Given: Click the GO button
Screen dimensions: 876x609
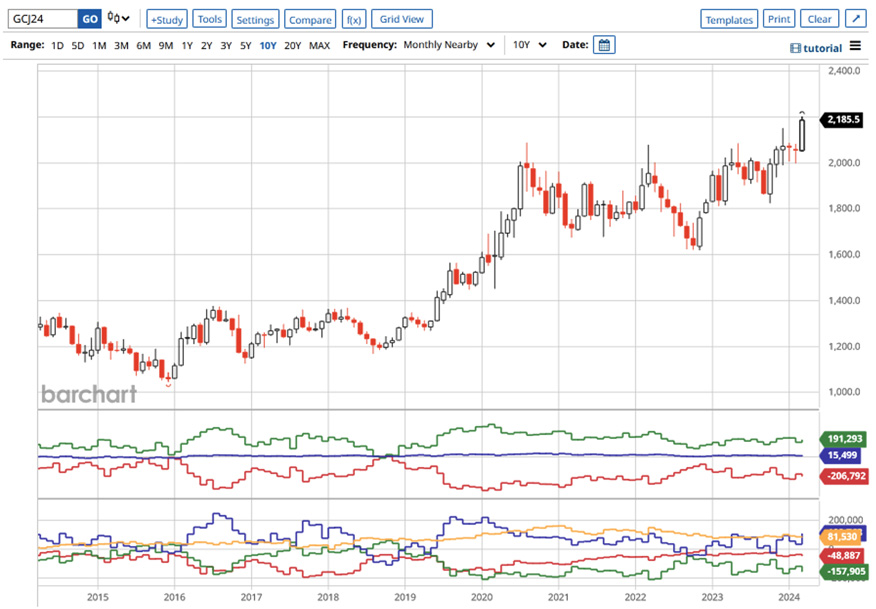Looking at the screenshot, I should tap(90, 19).
